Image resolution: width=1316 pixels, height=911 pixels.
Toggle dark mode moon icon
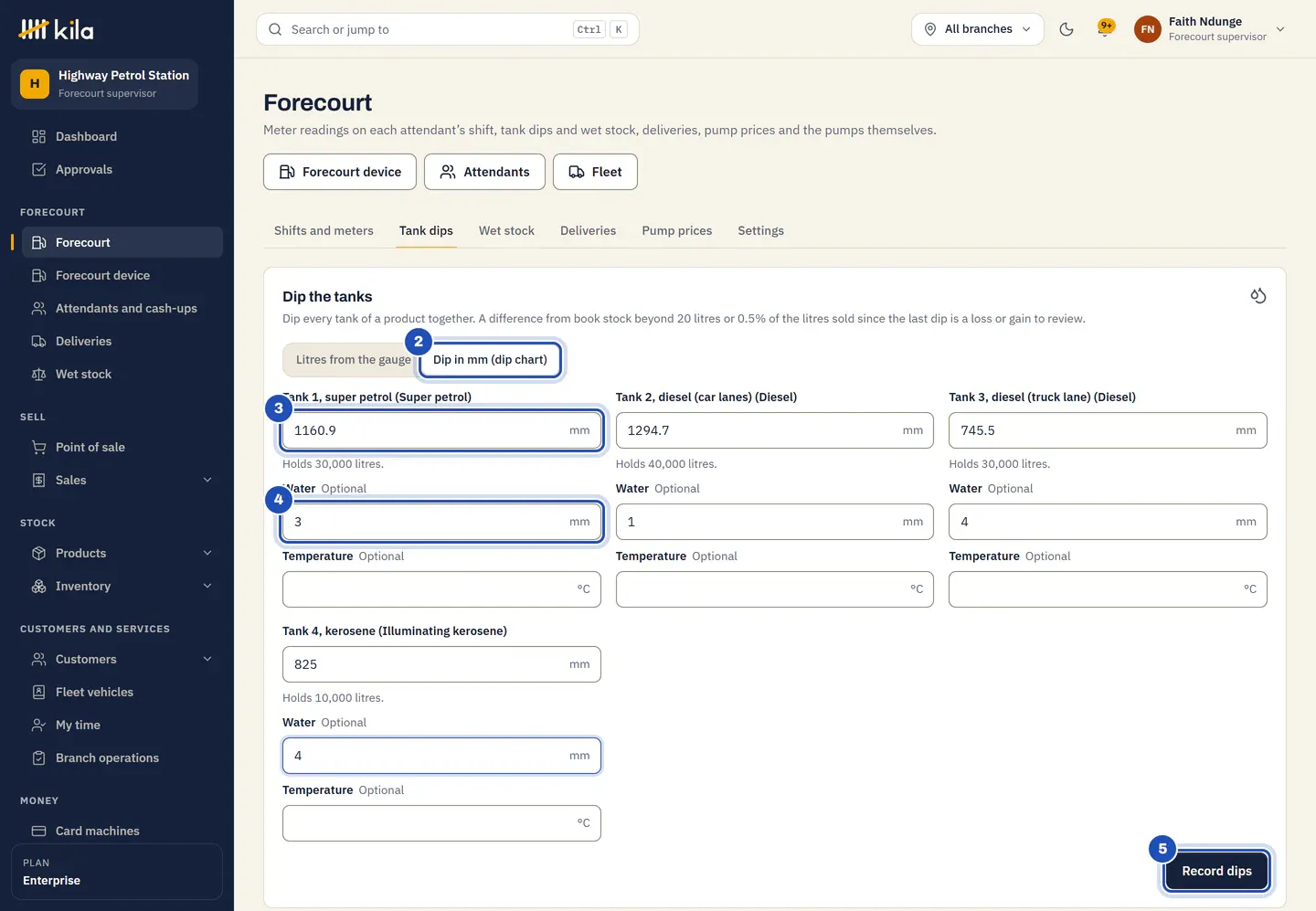click(x=1066, y=29)
